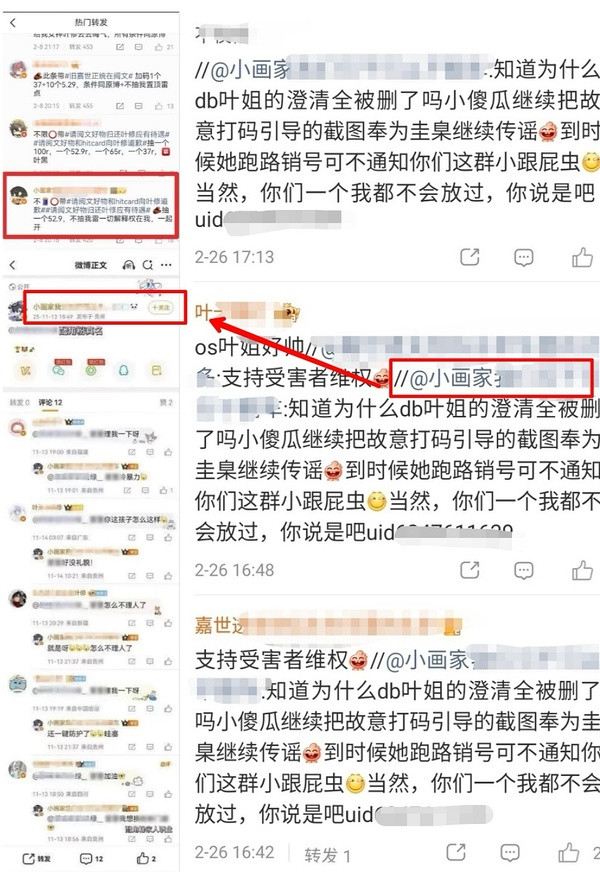Like the post dated 2-26 16:48
This screenshot has width=600, height=885.
582,571
